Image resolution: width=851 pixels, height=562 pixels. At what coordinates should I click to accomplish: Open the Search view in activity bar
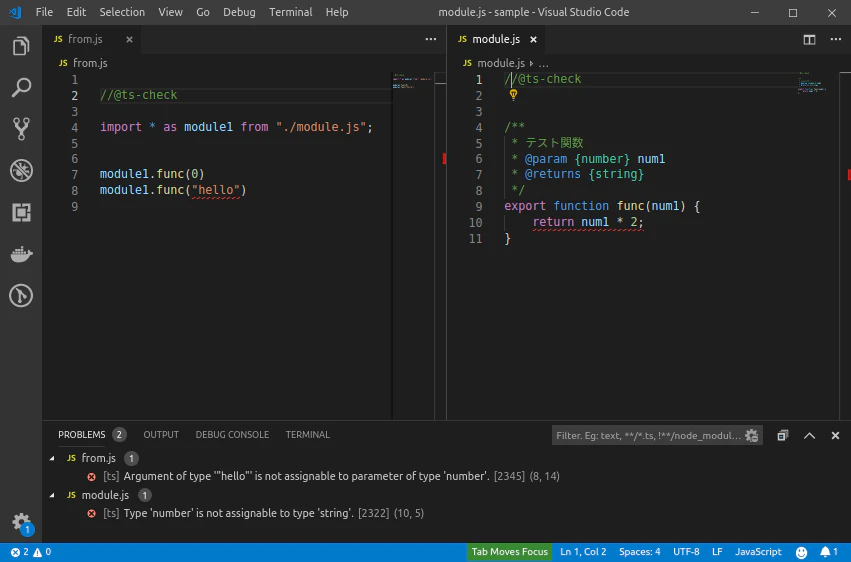[21, 87]
